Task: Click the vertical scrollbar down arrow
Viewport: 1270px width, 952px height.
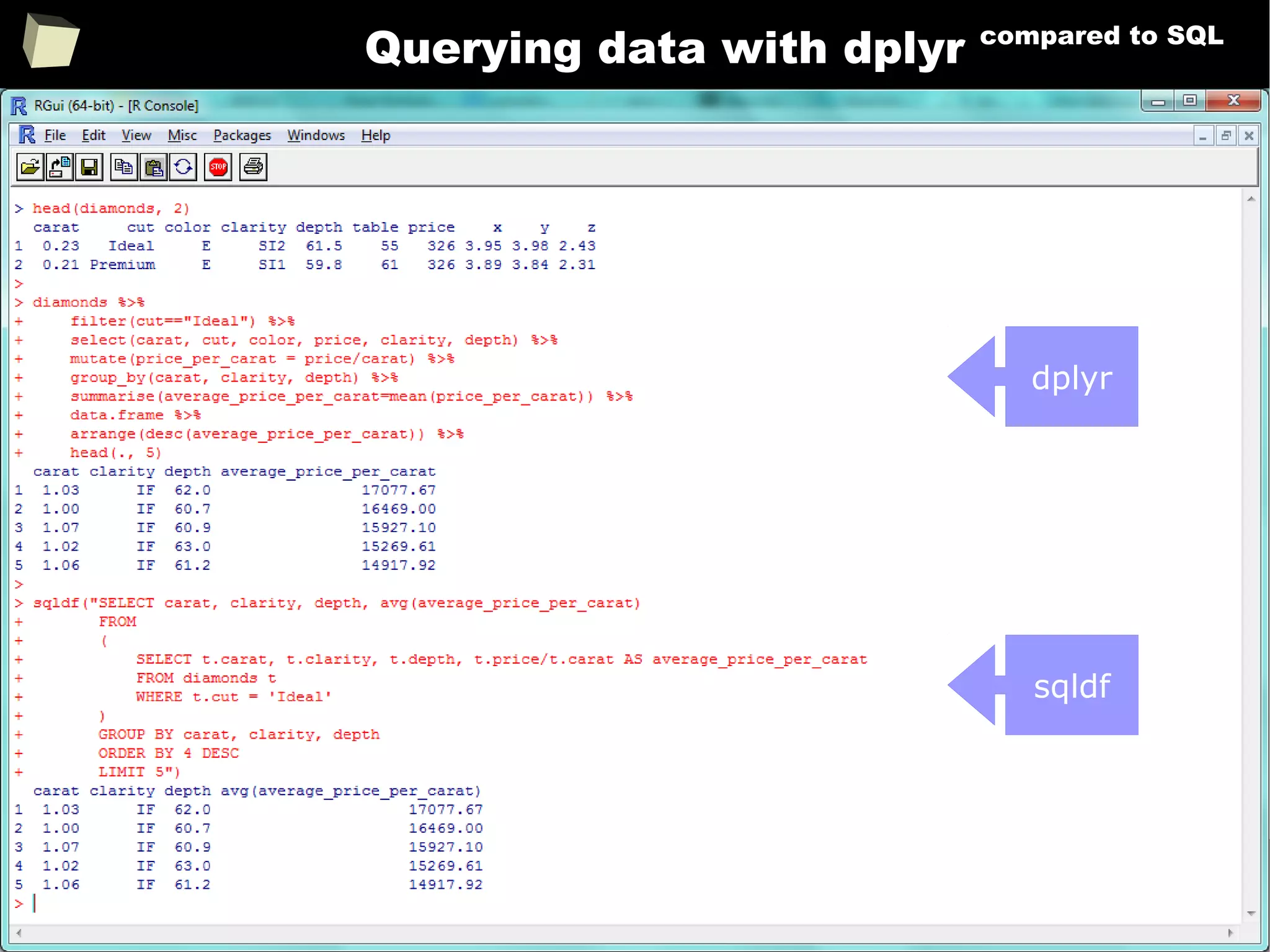Action: tap(1251, 914)
